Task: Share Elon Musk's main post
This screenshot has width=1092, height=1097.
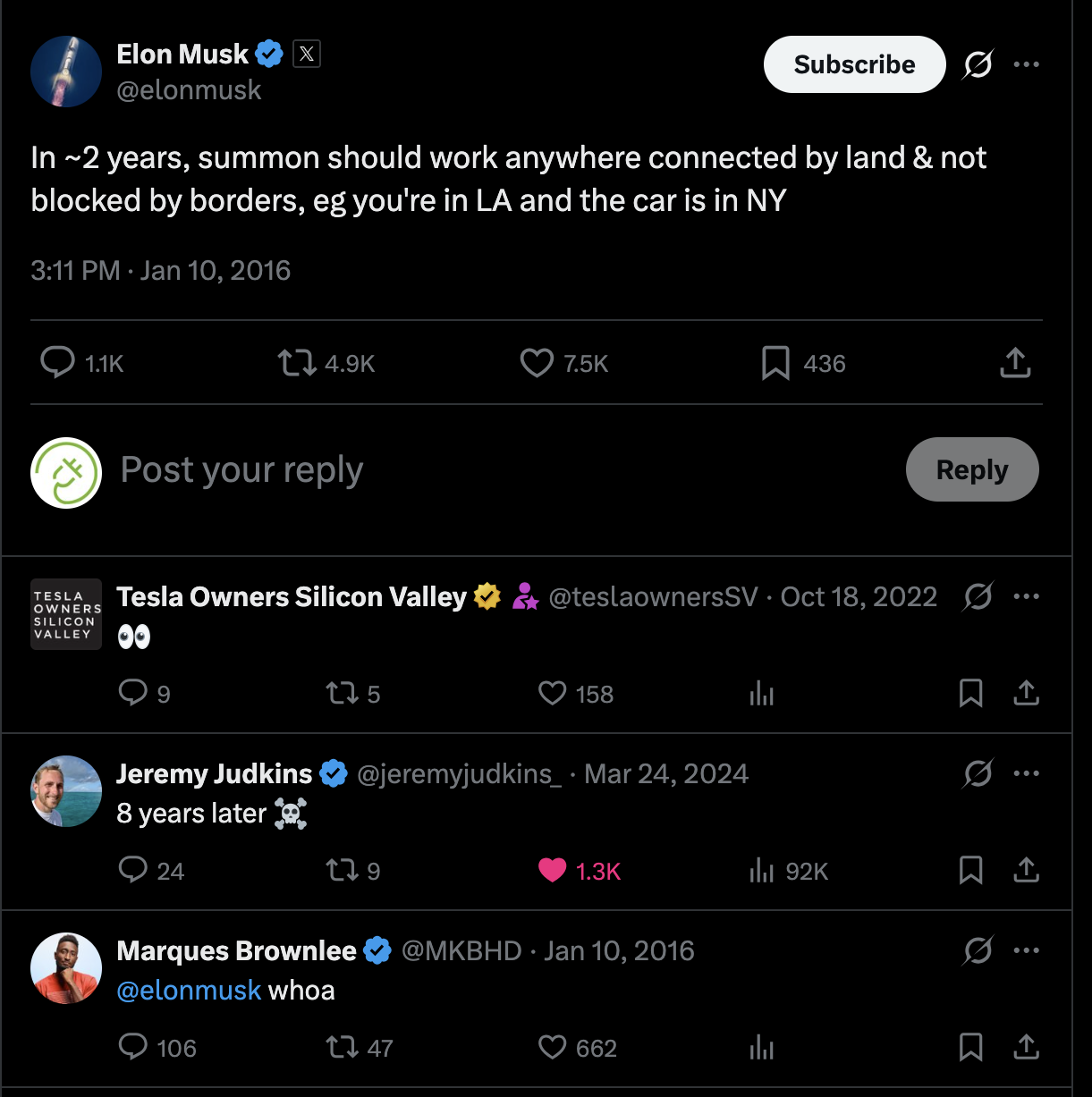Action: pyautogui.click(x=1015, y=363)
